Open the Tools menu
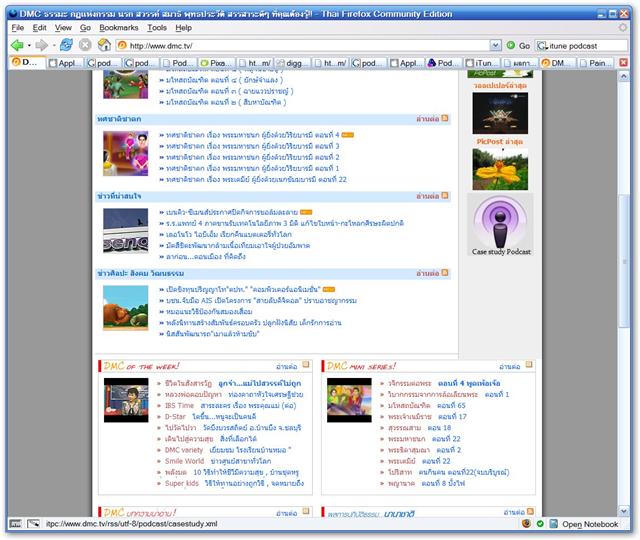The width and height of the screenshot is (640, 540). 157,28
